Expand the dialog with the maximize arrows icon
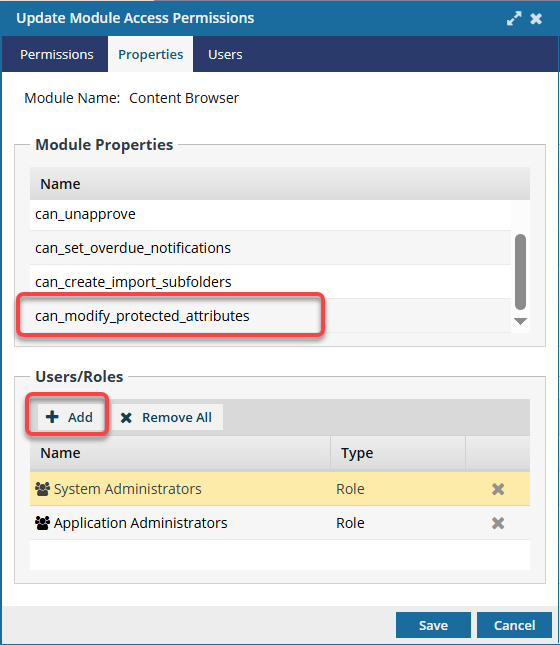Image resolution: width=560 pixels, height=645 pixels. click(x=514, y=19)
